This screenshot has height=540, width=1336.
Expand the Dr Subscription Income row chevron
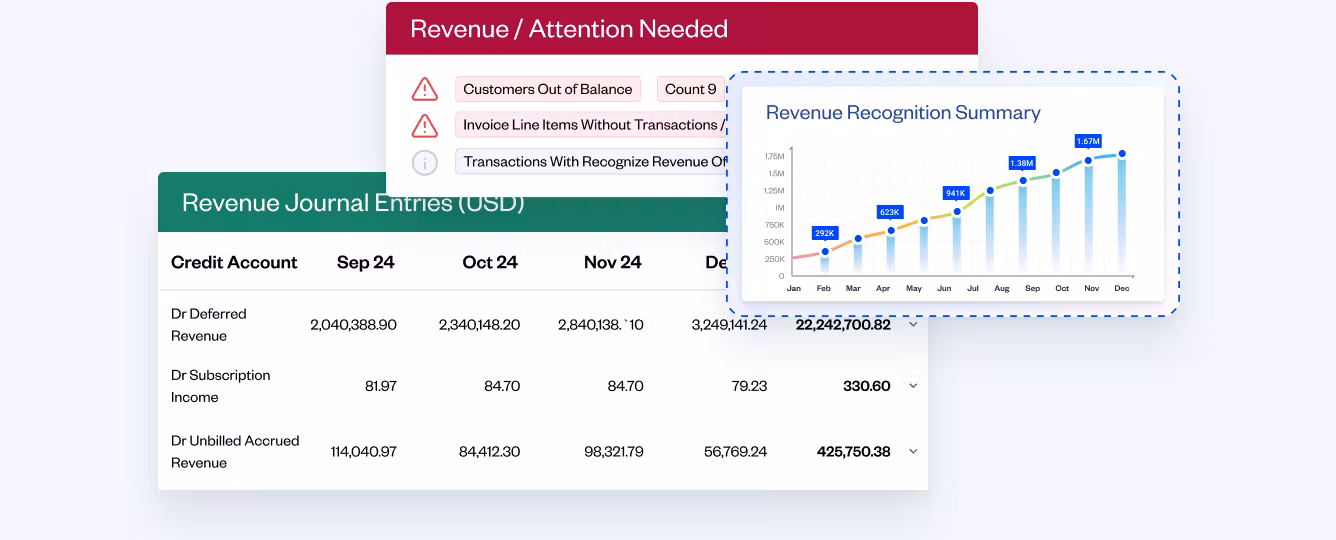pyautogui.click(x=913, y=386)
